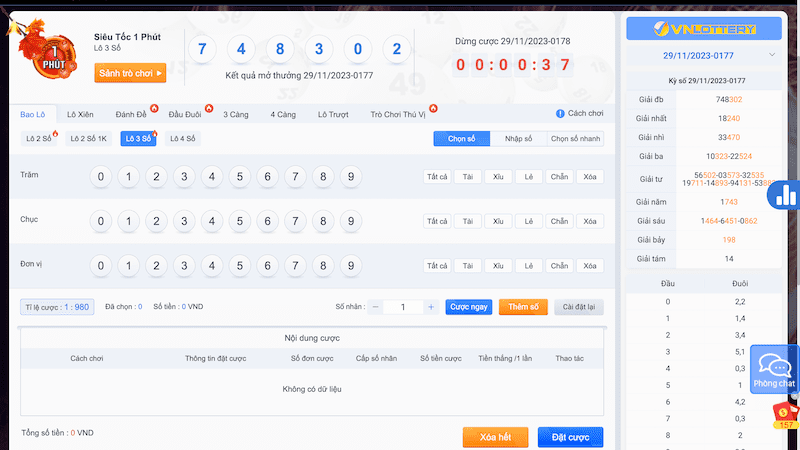Select digit 0 in the Đơn vị row
The width and height of the screenshot is (800, 450).
99,266
